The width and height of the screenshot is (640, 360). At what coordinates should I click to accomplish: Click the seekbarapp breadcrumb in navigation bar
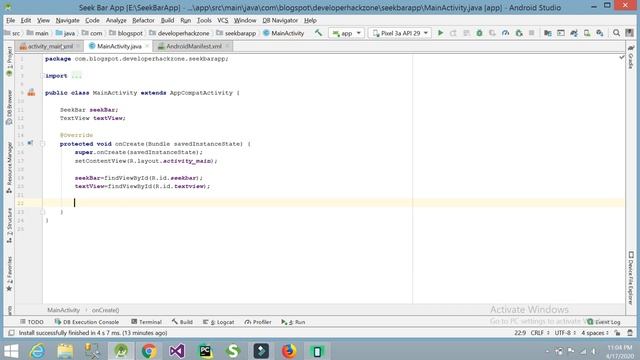pos(240,33)
